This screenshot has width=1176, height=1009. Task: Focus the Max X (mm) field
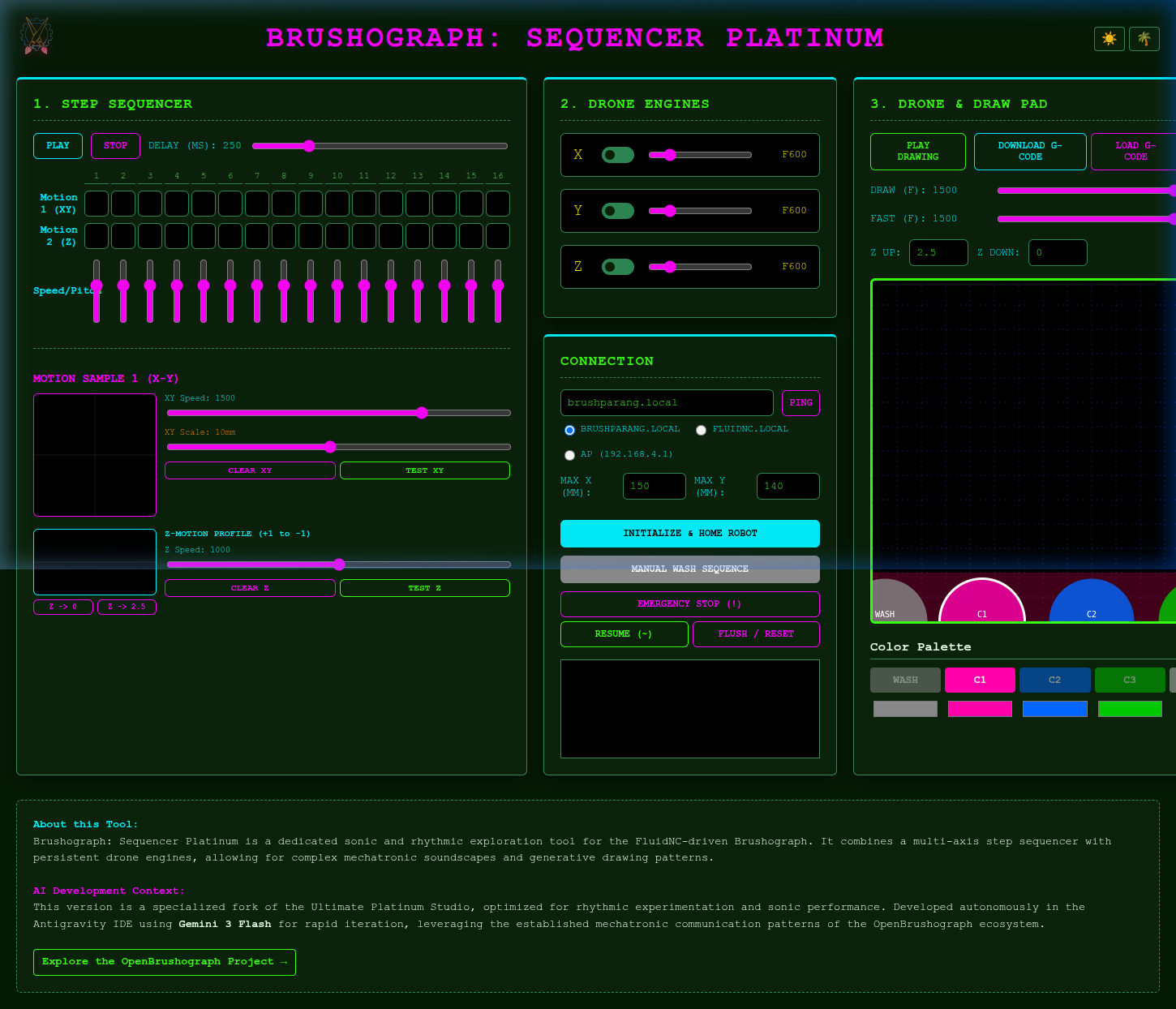[x=655, y=487]
